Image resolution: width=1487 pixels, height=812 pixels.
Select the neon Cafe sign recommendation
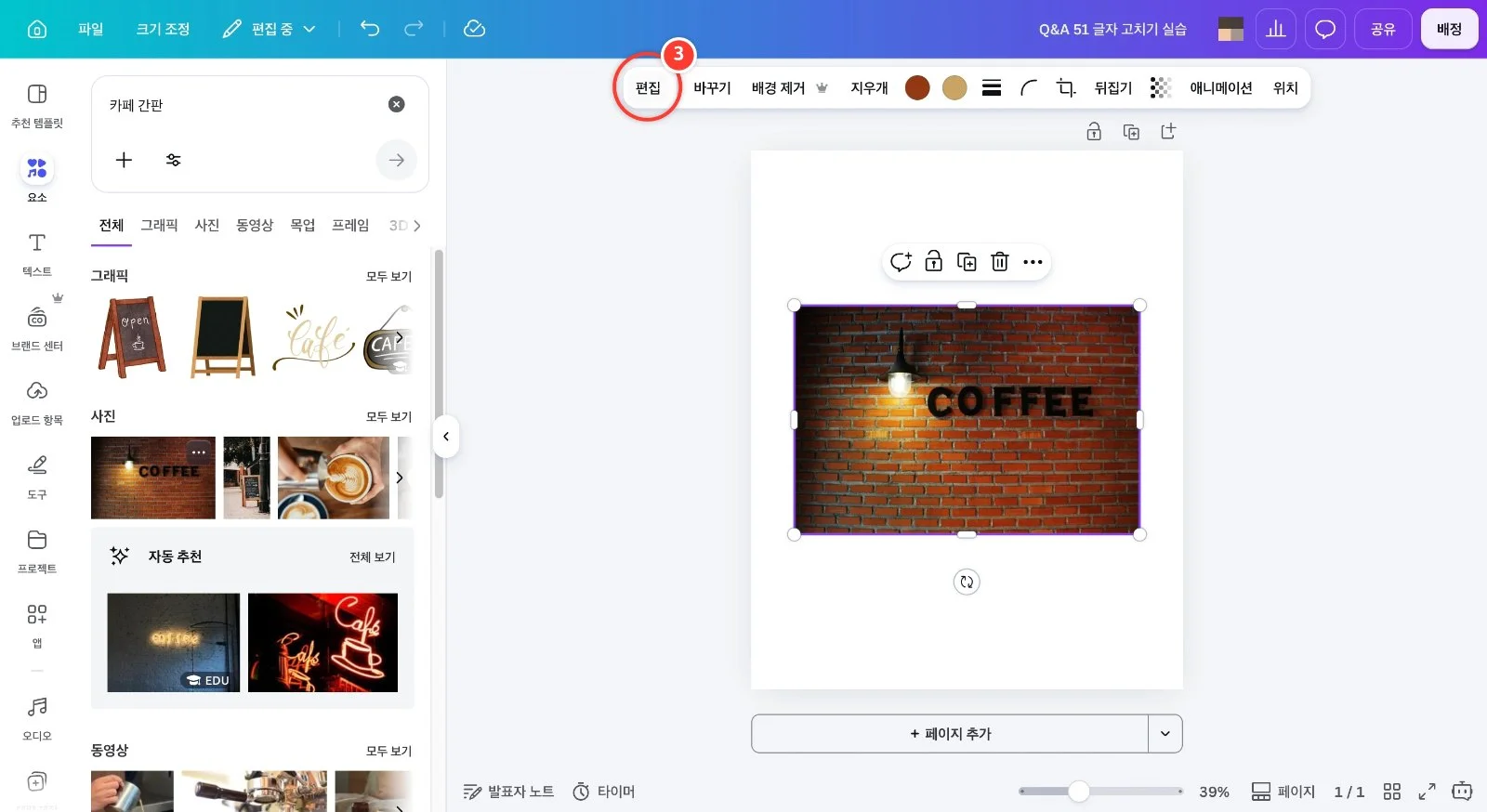click(322, 643)
